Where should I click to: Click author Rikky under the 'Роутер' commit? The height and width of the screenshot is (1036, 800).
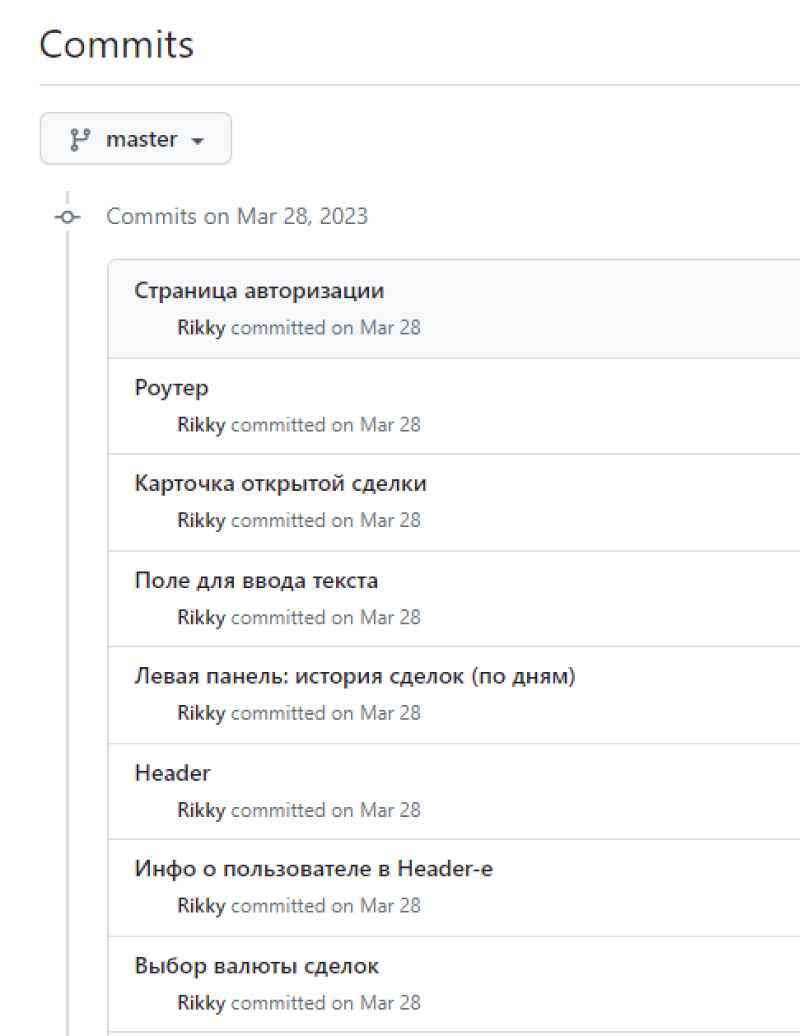201,425
